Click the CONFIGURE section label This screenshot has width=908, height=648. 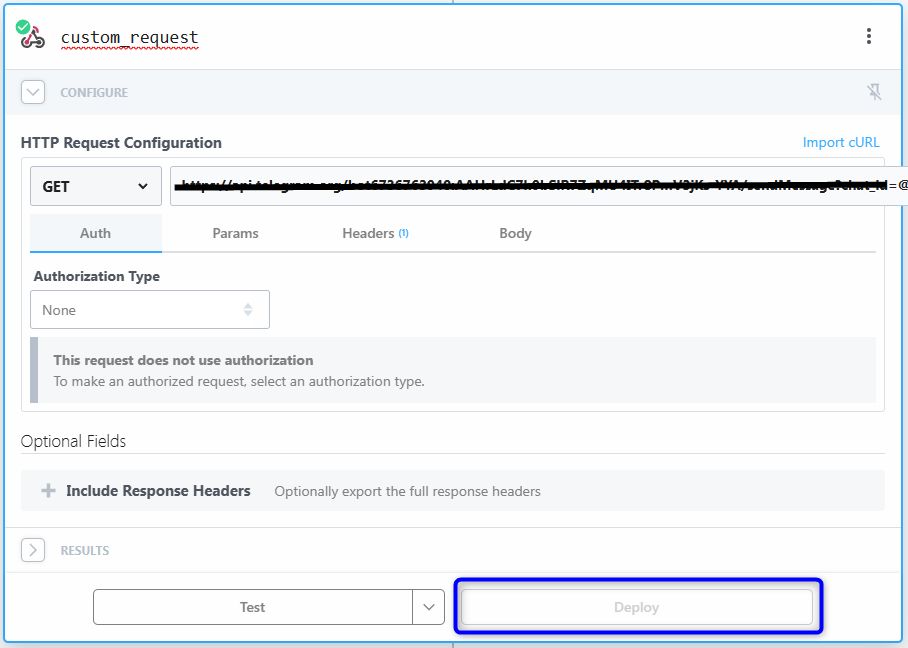tap(94, 93)
